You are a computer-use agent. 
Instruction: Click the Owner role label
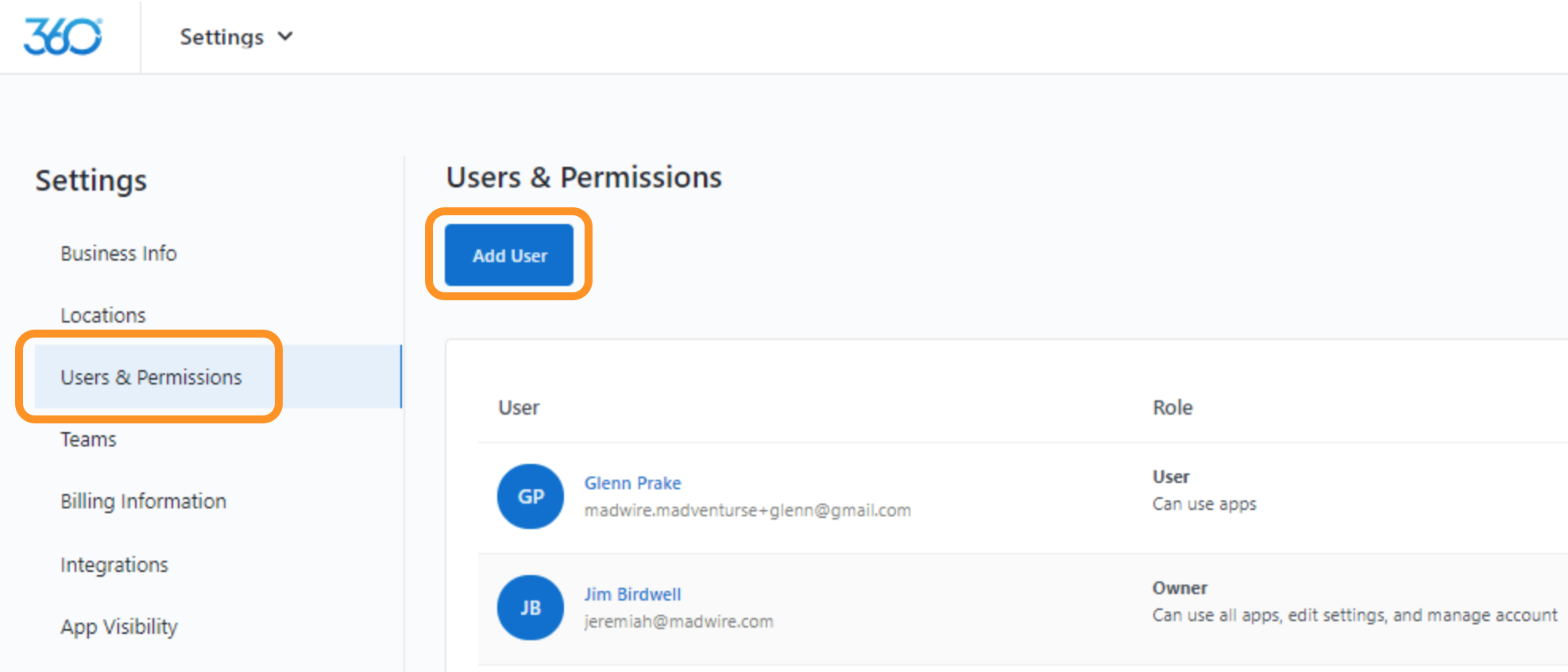(x=1180, y=588)
